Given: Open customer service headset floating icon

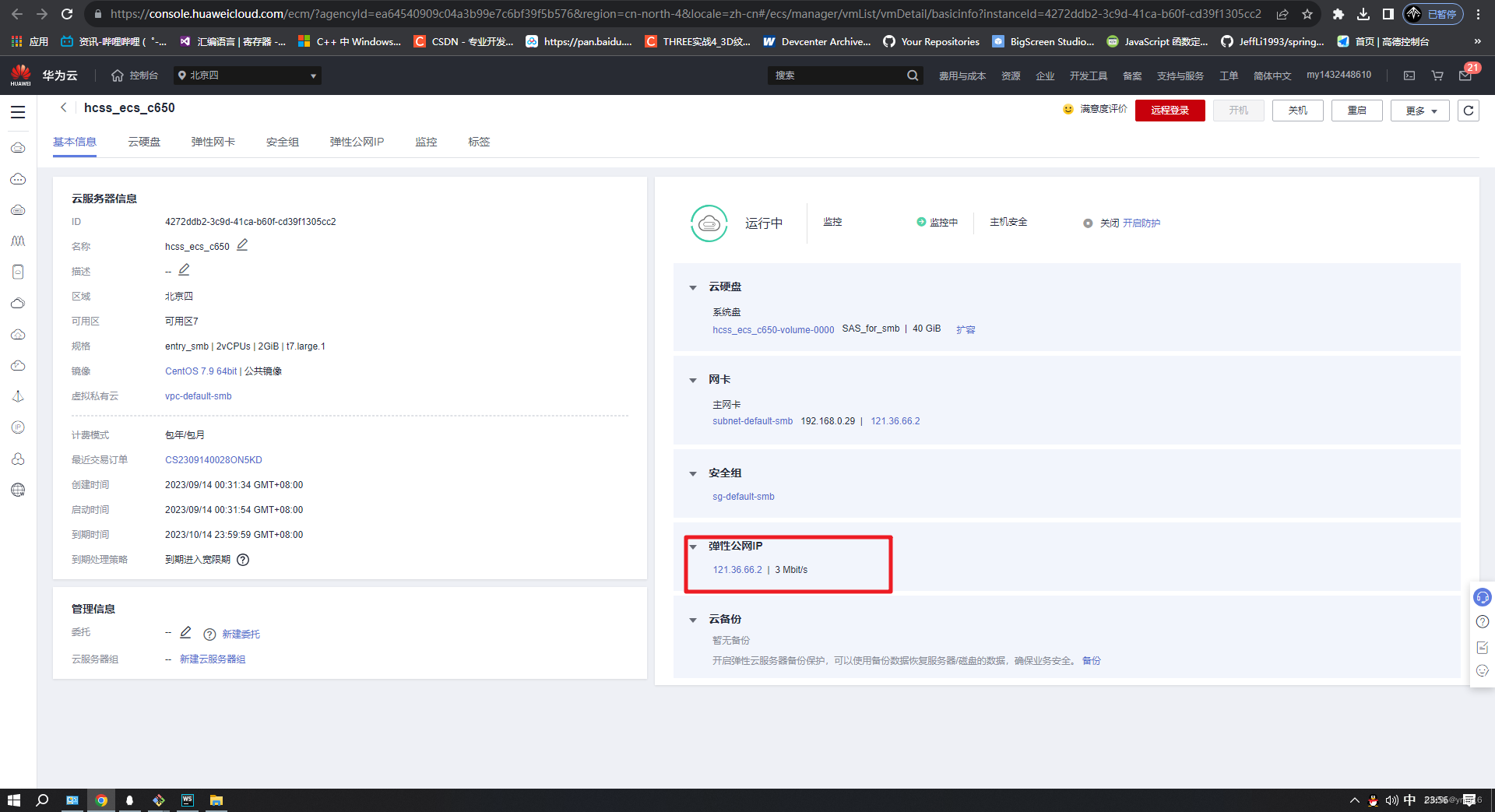Looking at the screenshot, I should (x=1483, y=597).
